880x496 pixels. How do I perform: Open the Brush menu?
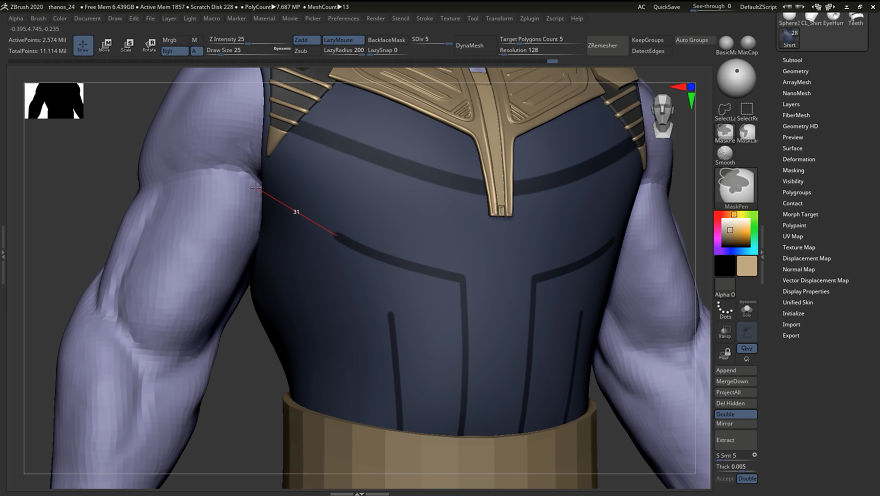[x=38, y=19]
